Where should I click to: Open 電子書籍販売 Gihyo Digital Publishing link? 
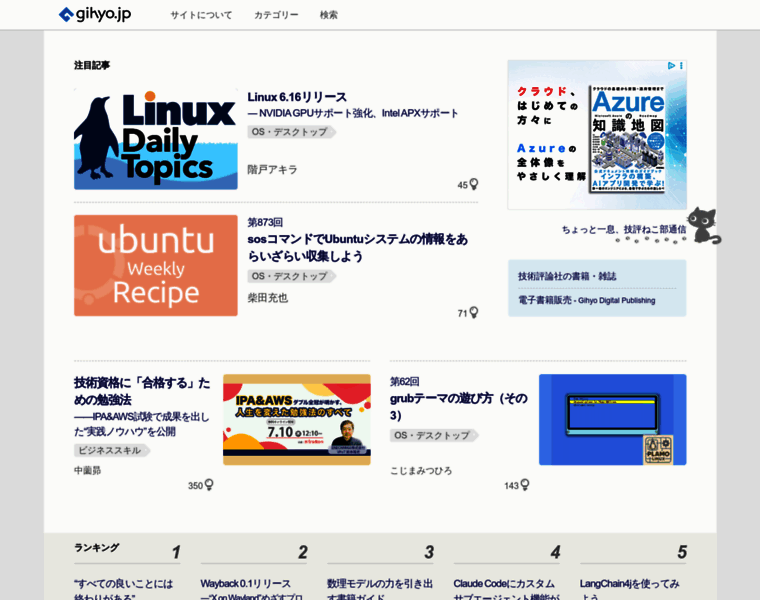pyautogui.click(x=586, y=300)
